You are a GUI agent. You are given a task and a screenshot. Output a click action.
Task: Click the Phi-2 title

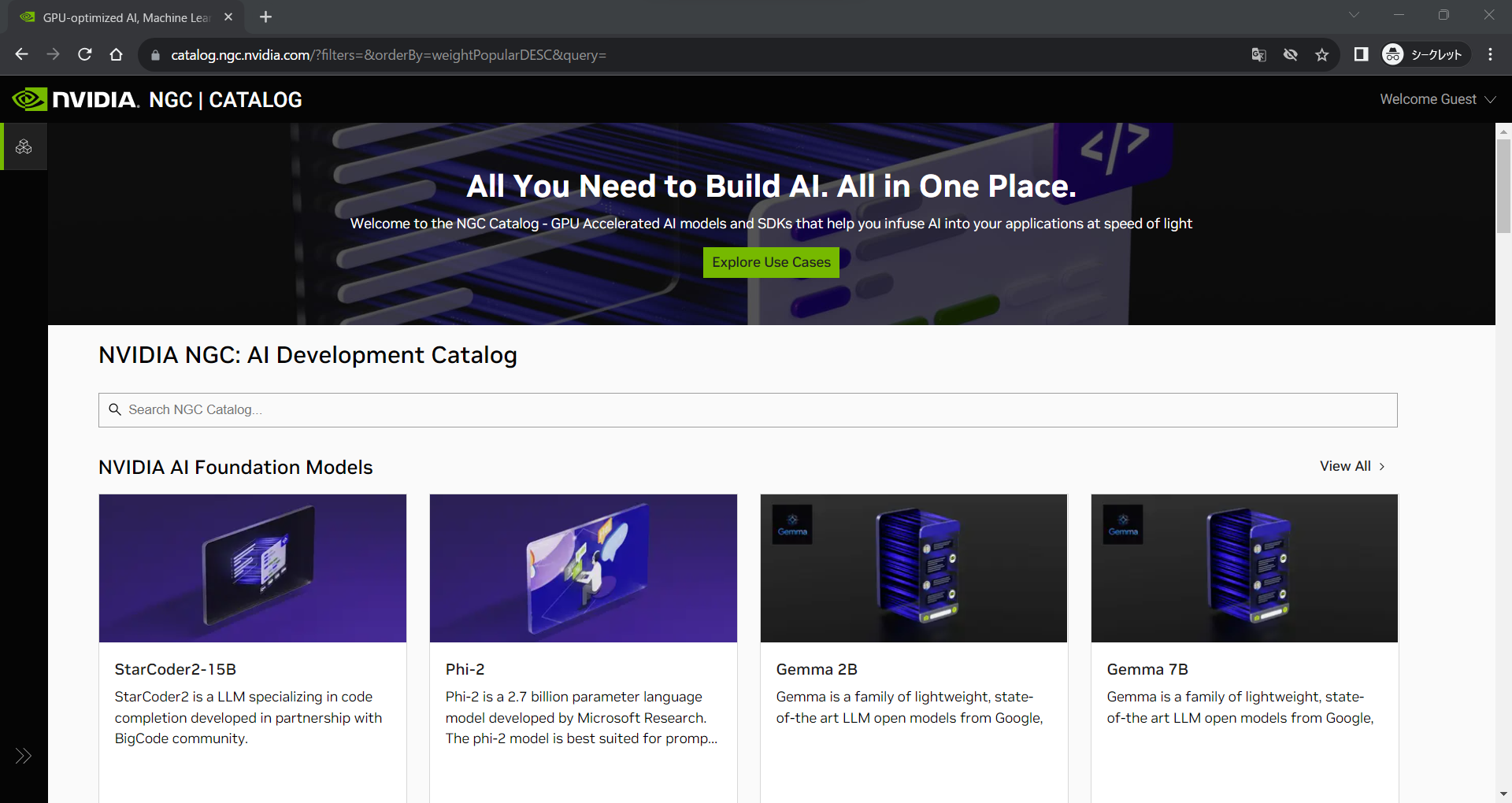point(465,669)
